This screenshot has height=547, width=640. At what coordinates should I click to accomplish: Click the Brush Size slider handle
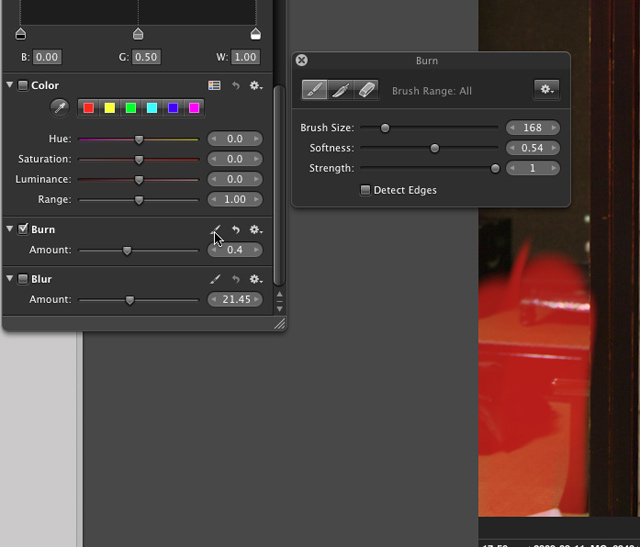coord(385,128)
